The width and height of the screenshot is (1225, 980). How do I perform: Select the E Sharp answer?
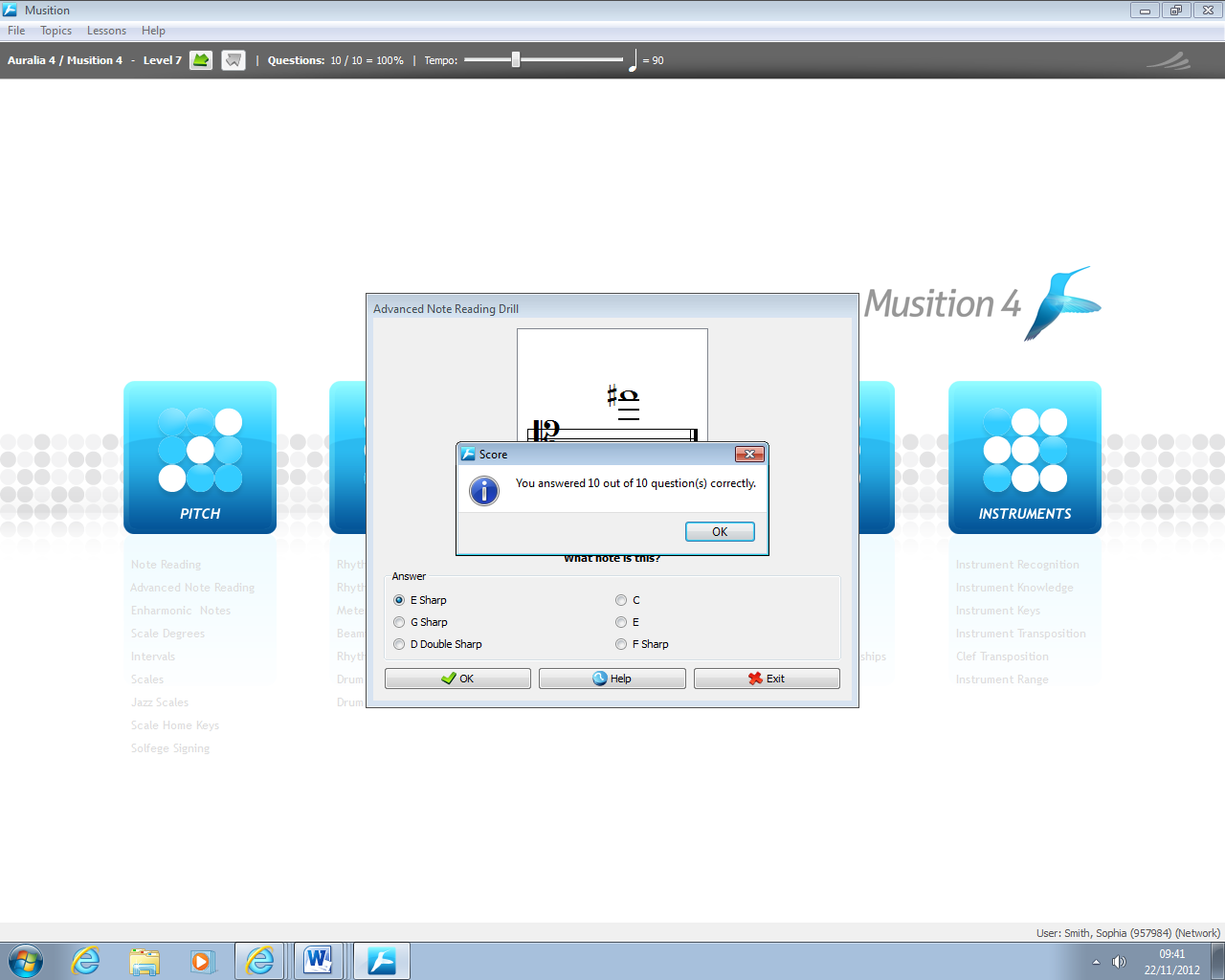tap(420, 600)
